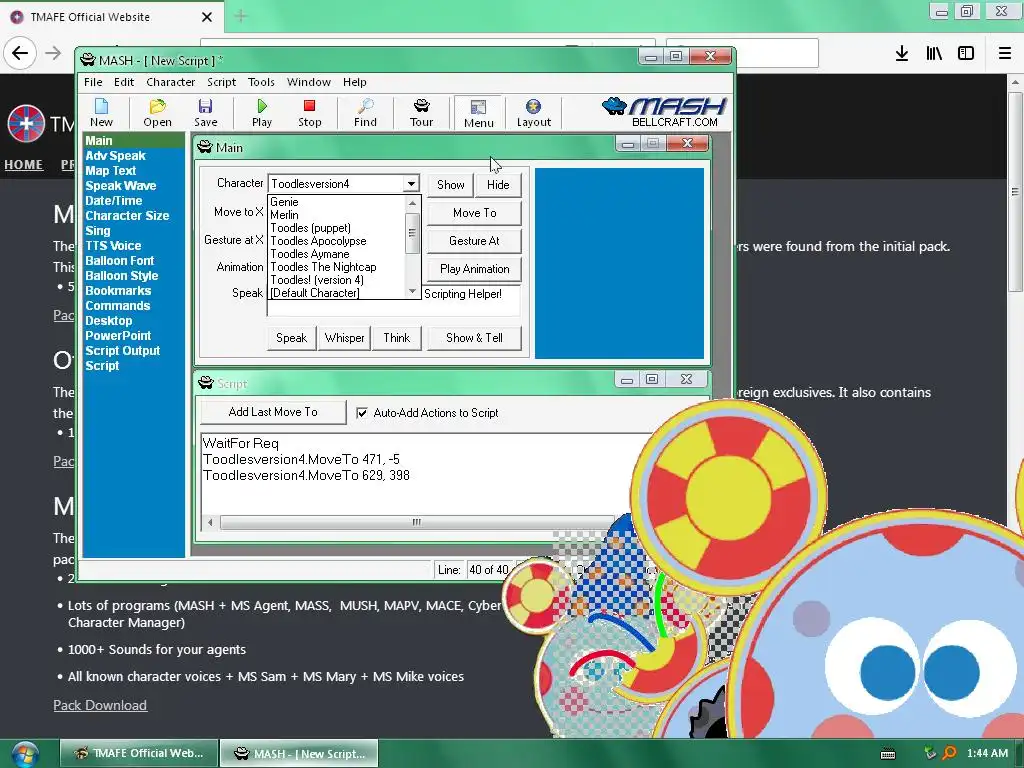Close the TMAFE Official Website tab
The image size is (1024, 768).
(x=206, y=17)
